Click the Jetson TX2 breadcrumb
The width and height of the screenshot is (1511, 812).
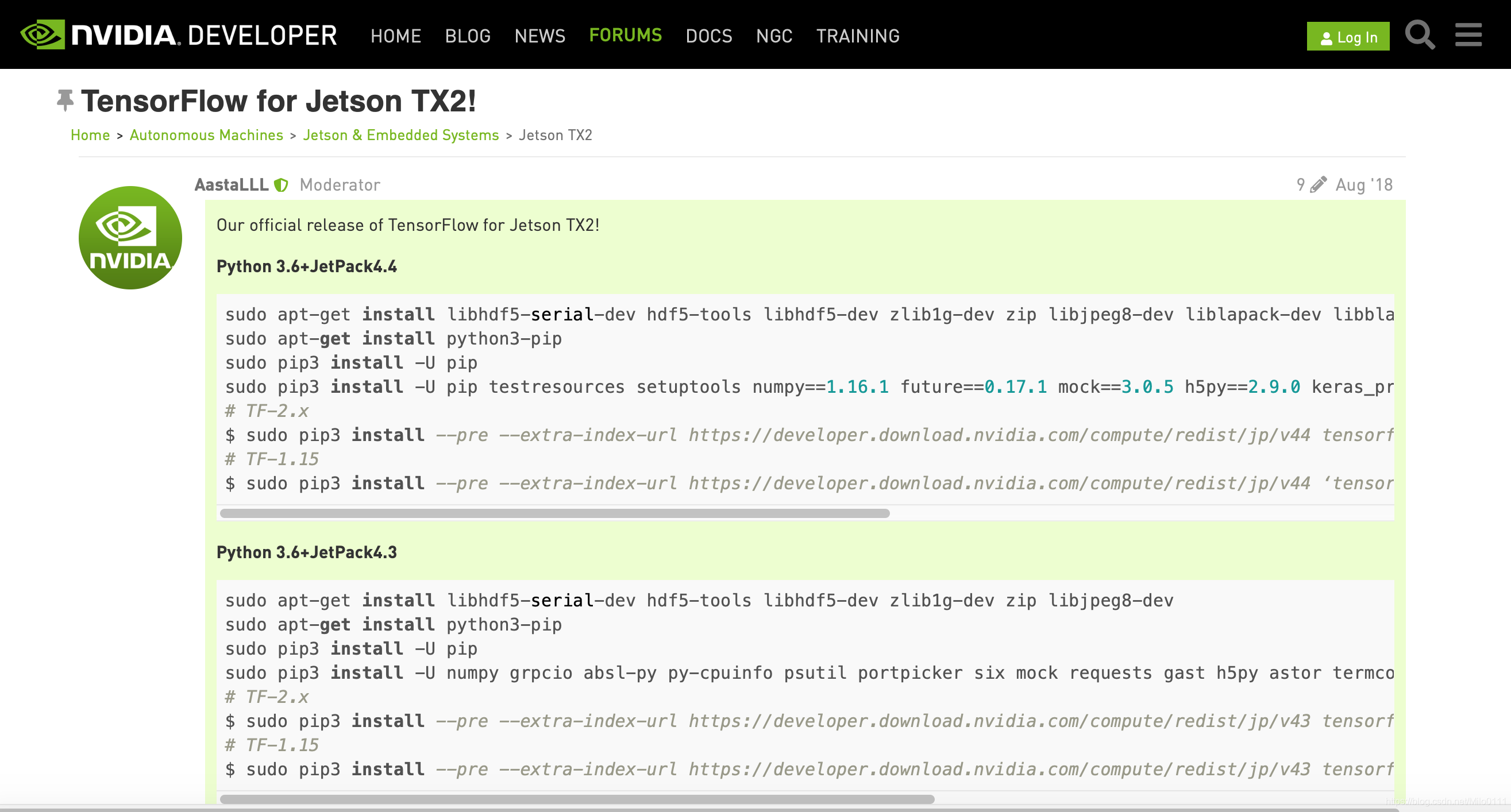click(x=555, y=136)
